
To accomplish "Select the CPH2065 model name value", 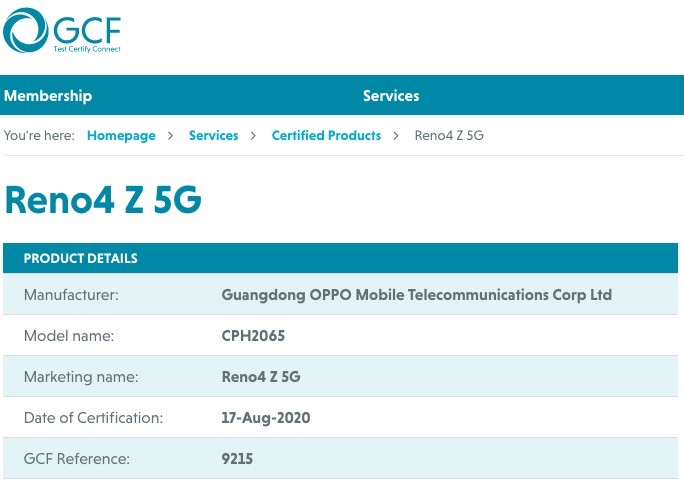I will click(x=253, y=336).
